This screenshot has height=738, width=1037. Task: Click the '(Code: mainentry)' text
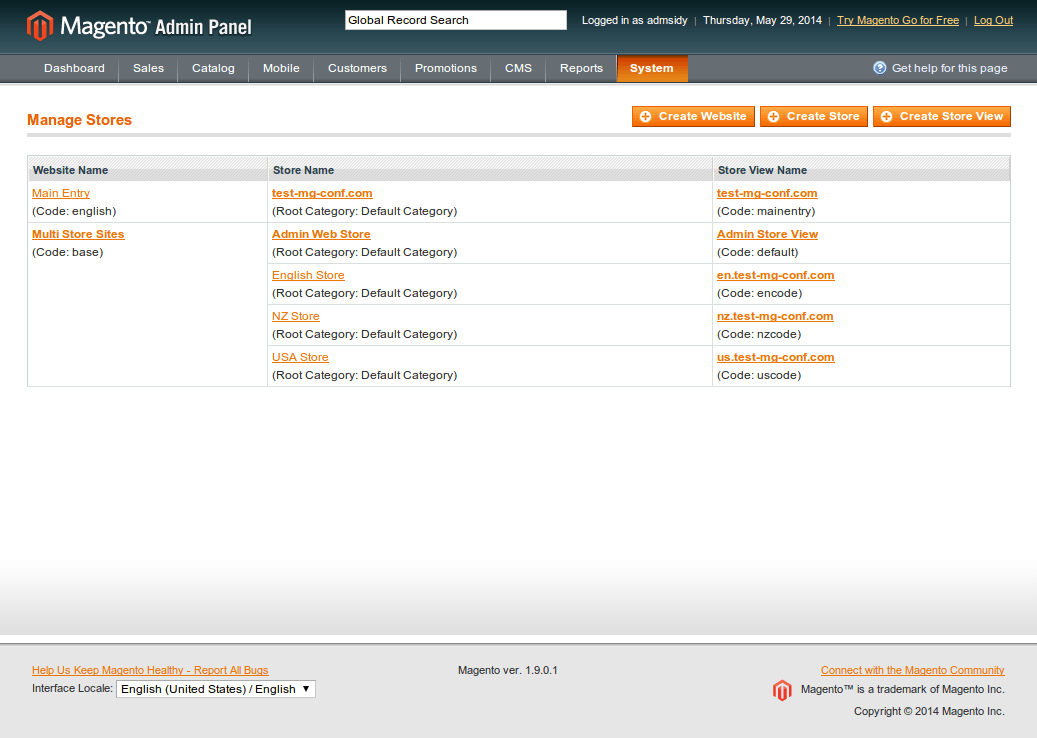click(x=766, y=211)
